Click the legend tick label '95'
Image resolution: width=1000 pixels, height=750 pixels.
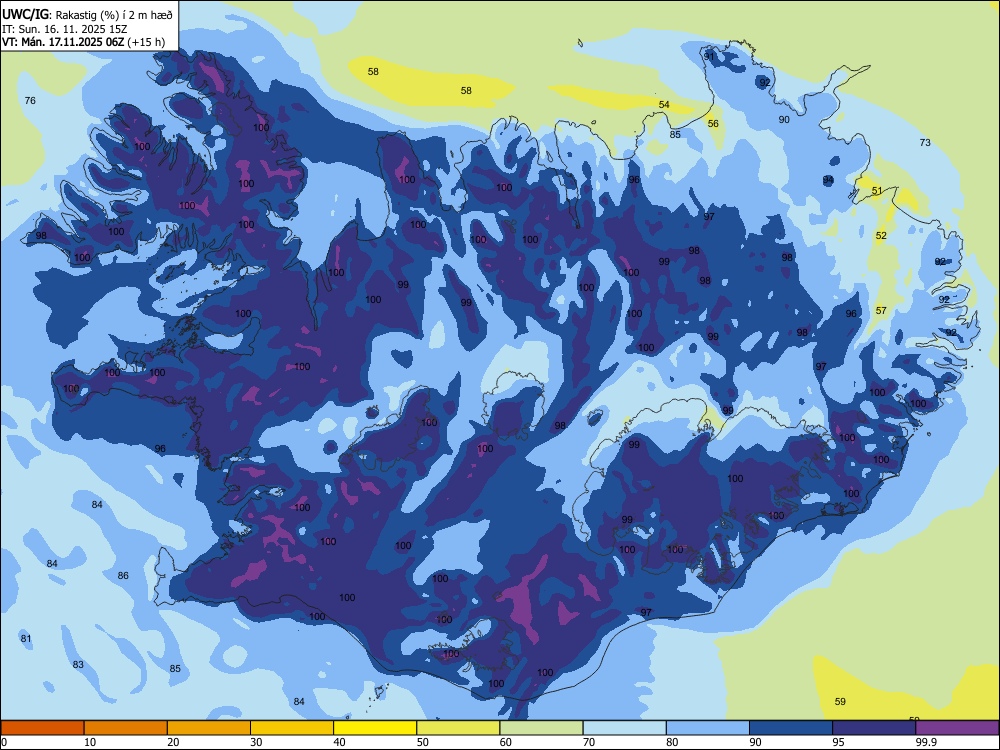[839, 742]
